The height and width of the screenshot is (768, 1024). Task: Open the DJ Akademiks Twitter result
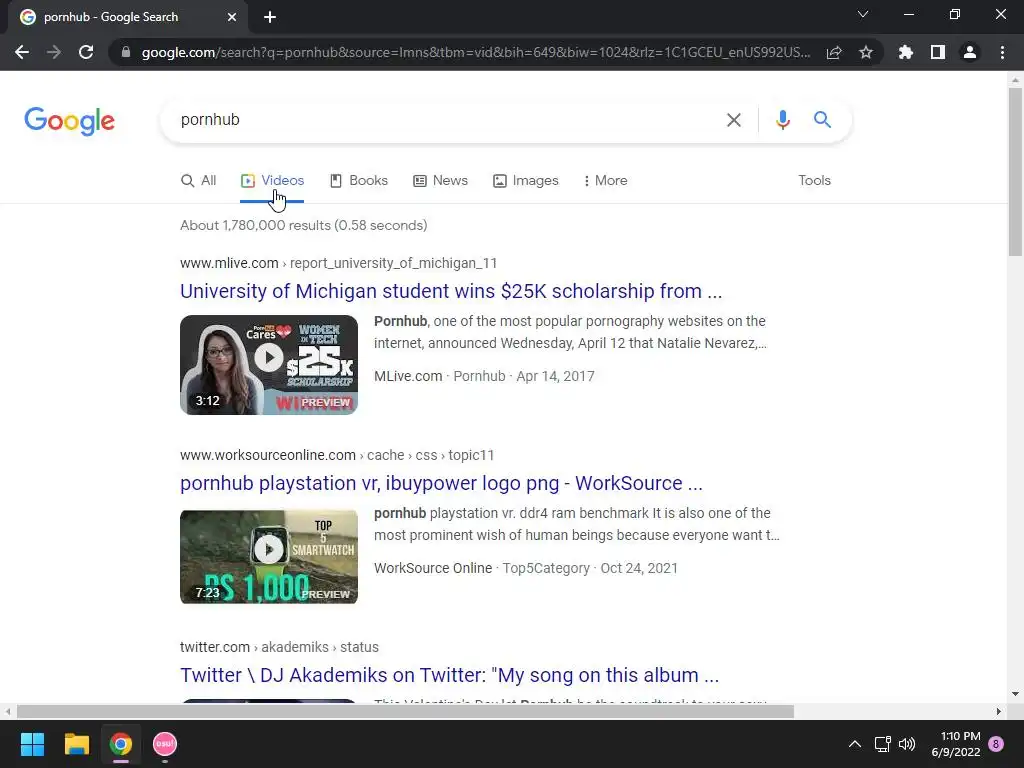(449, 675)
